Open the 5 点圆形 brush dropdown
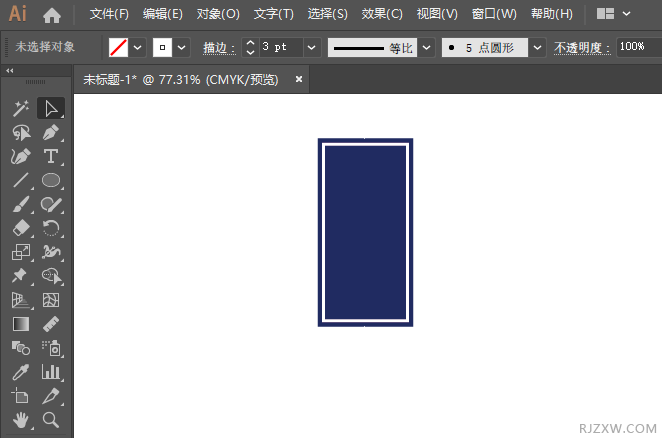Image resolution: width=662 pixels, height=438 pixels. pyautogui.click(x=537, y=47)
